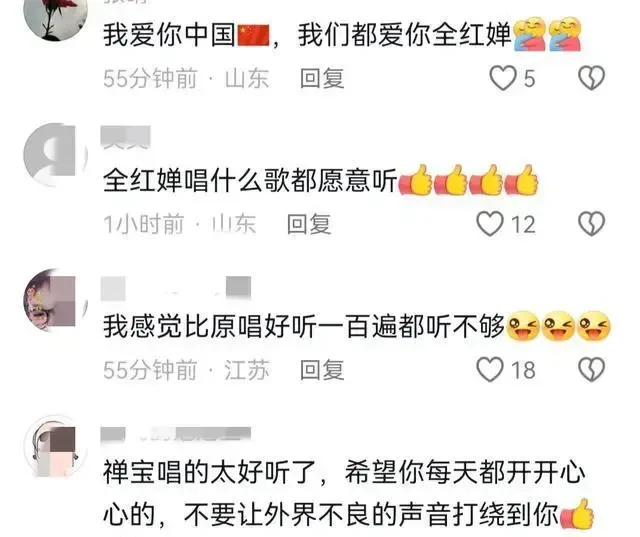Image resolution: width=640 pixels, height=537 pixels.
Task: Like the comment with 12 likes
Action: [490, 224]
